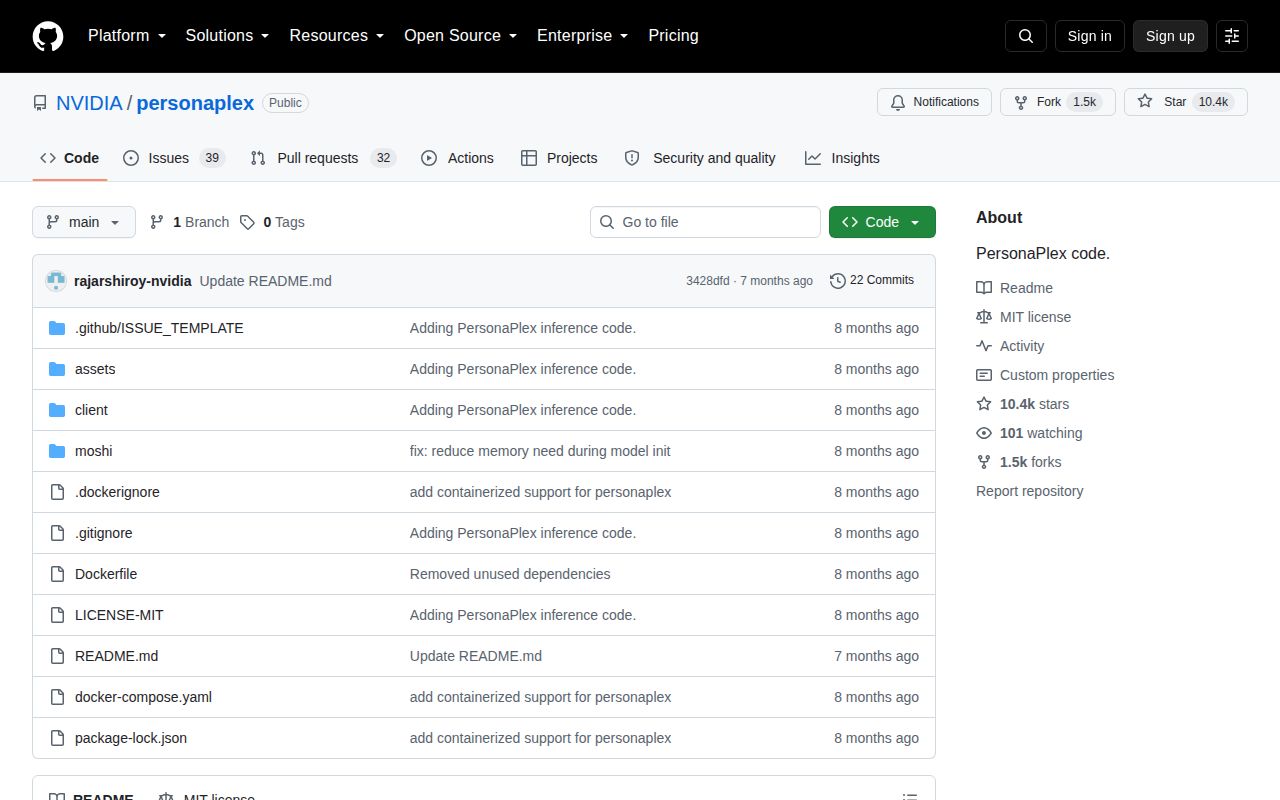This screenshot has height=800, width=1280.
Task: Open the header hamburger settings icon
Action: click(1232, 36)
